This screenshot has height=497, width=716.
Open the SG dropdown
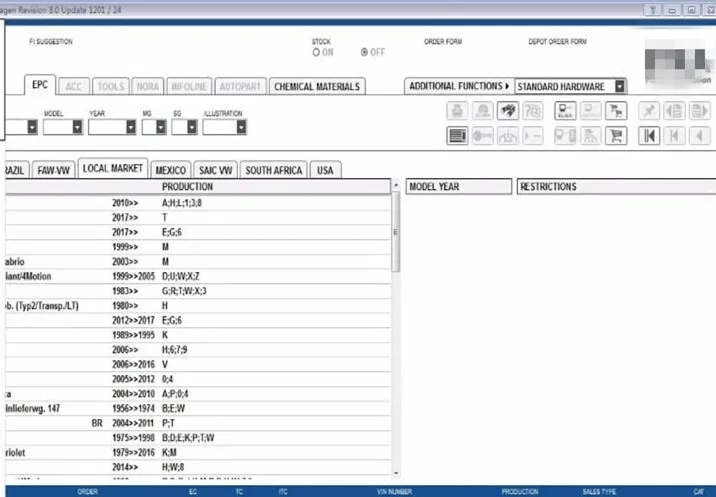click(x=192, y=127)
